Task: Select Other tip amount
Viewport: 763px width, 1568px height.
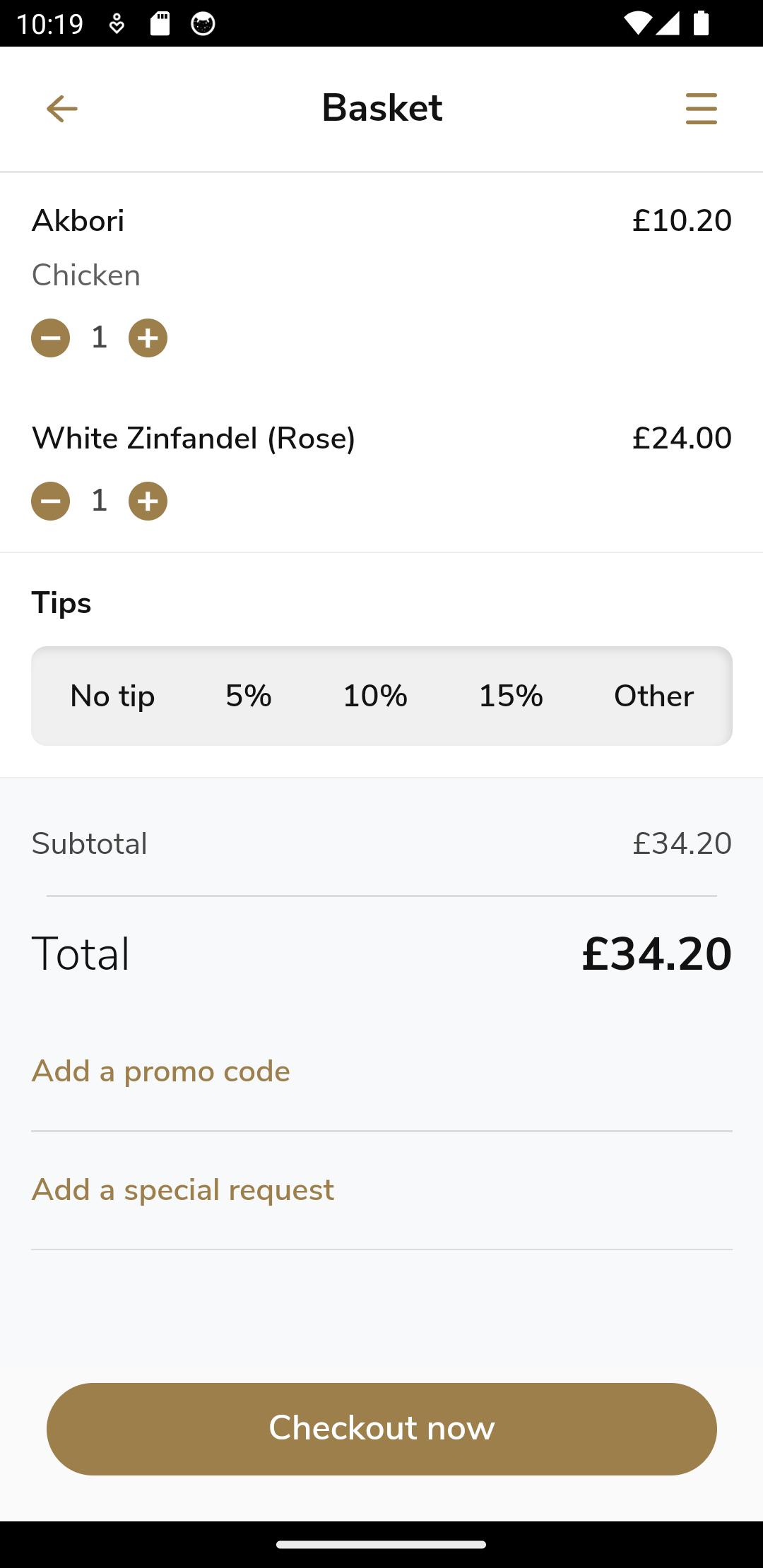Action: tap(653, 696)
